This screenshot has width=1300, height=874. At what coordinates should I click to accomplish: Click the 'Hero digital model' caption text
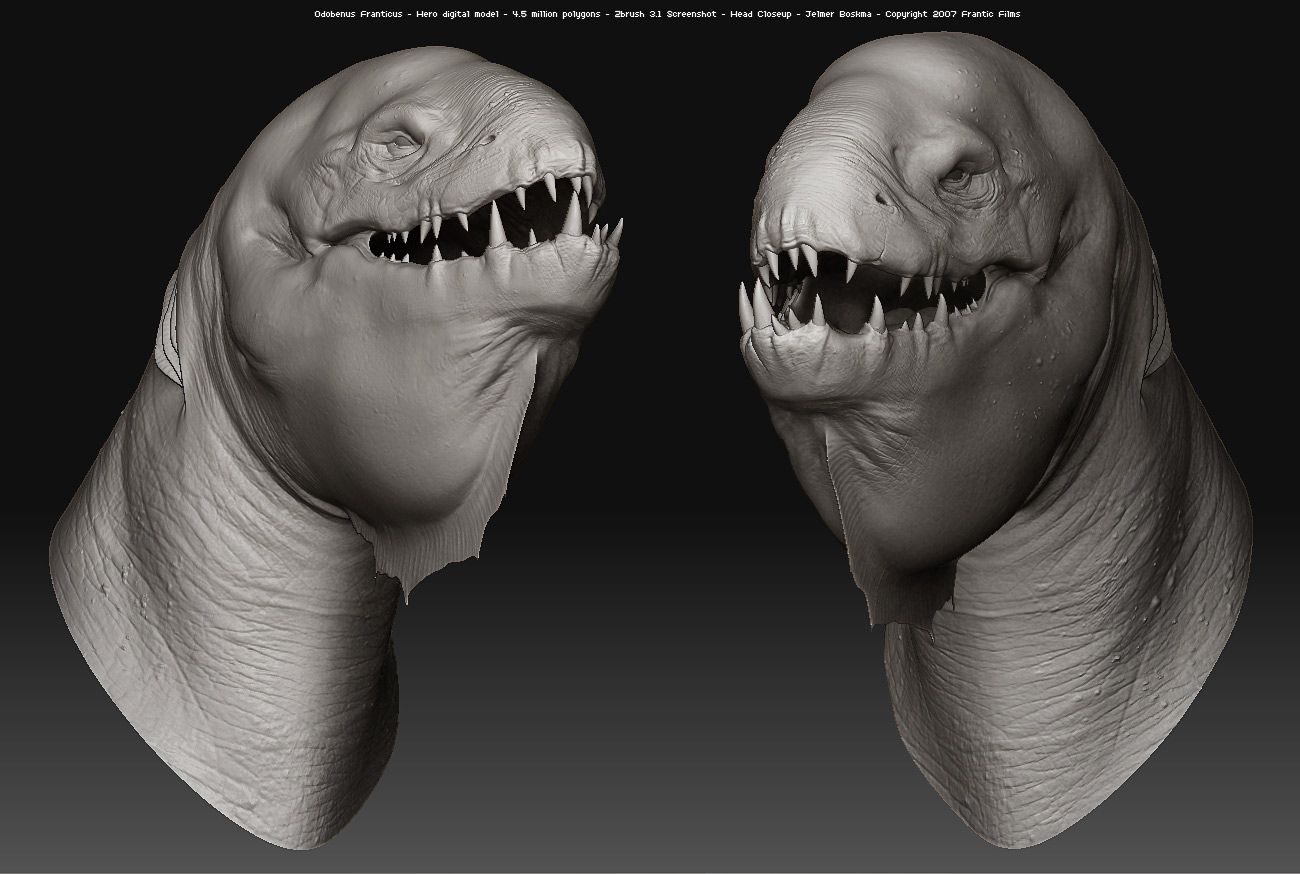(458, 15)
